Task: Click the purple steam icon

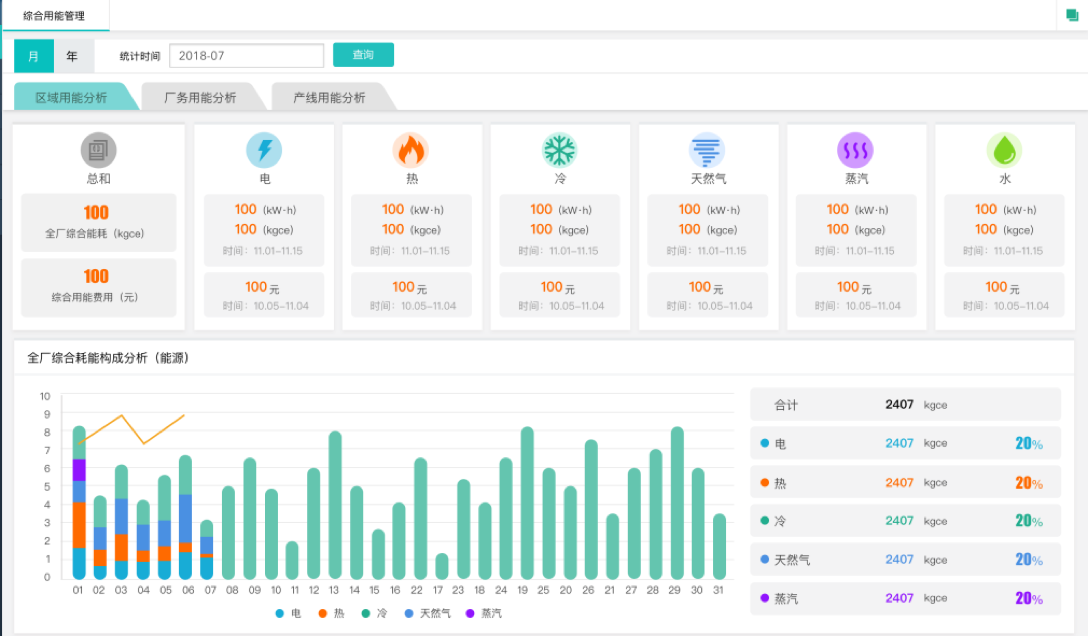Action: tap(855, 151)
